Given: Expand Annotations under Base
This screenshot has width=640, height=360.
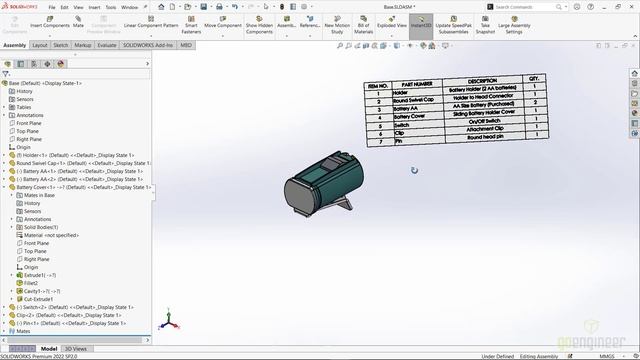Looking at the screenshot, I should (4, 116).
